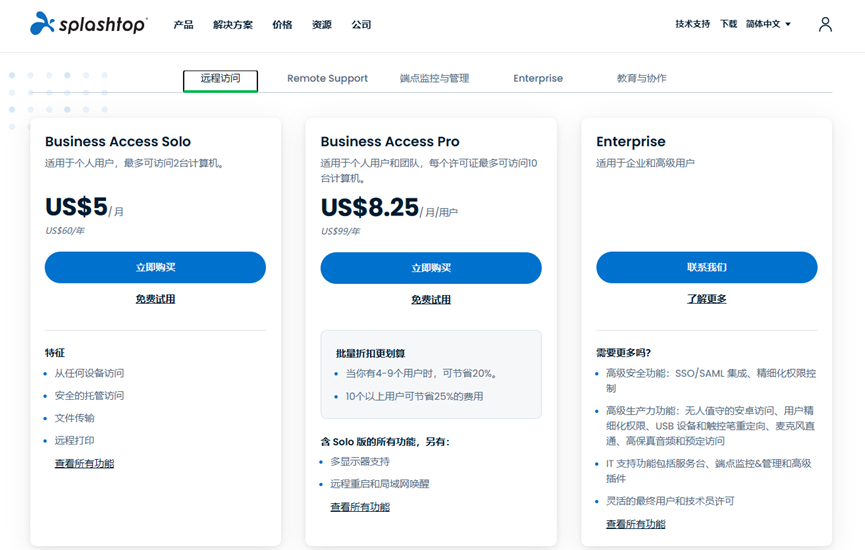The height and width of the screenshot is (550, 865).
Task: Click the 多显示器支持 feature
Action: coord(360,462)
